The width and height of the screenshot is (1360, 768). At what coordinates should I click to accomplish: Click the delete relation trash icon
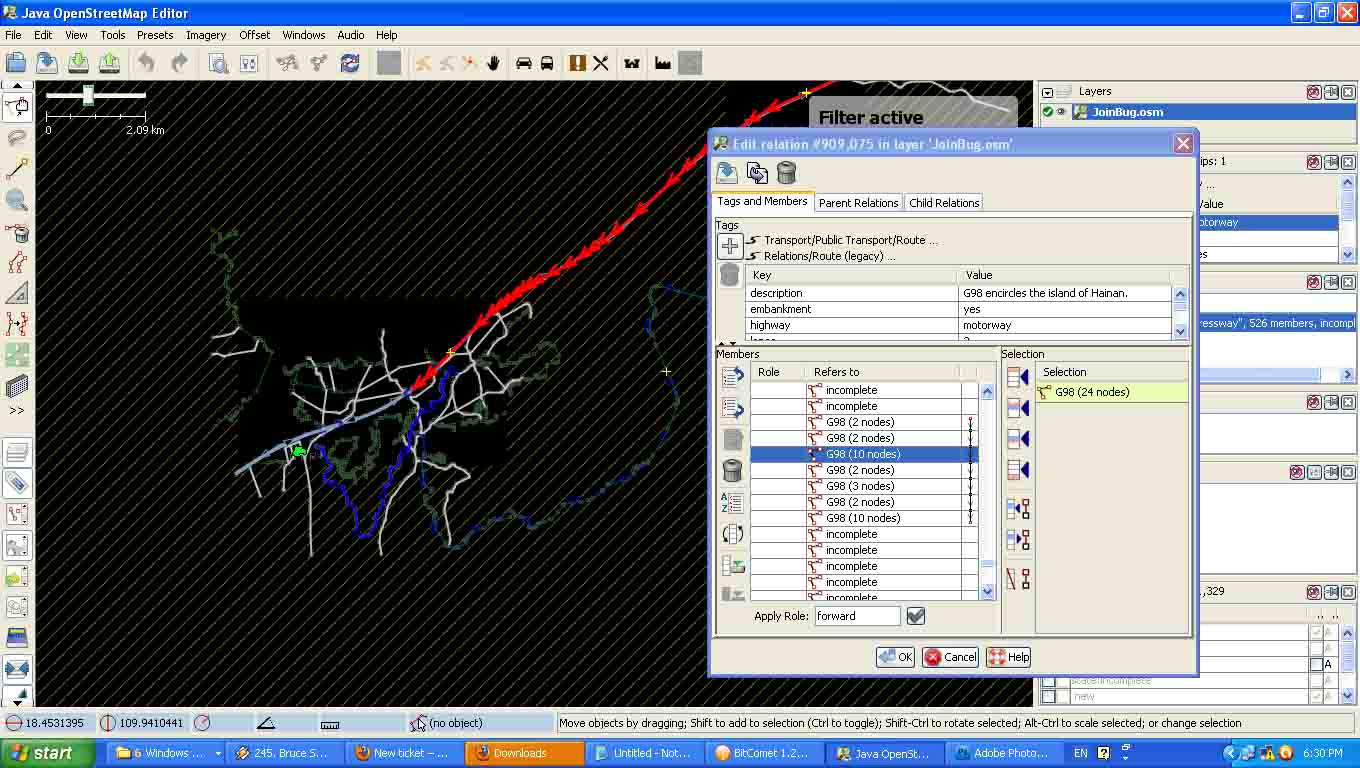pos(786,173)
